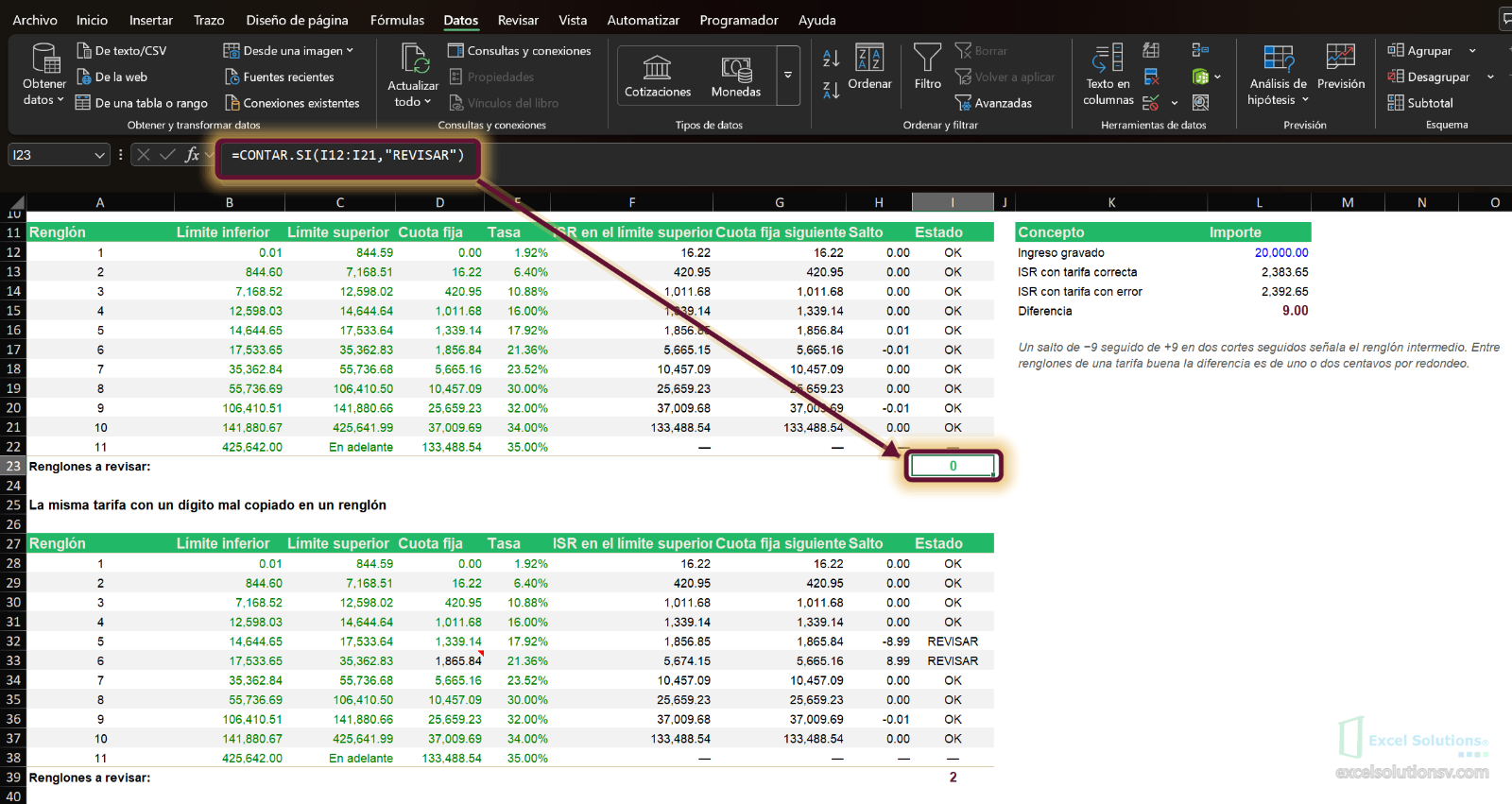Expand the Desagrupar dropdown arrow
Image resolution: width=1512 pixels, height=804 pixels.
(x=1490, y=77)
